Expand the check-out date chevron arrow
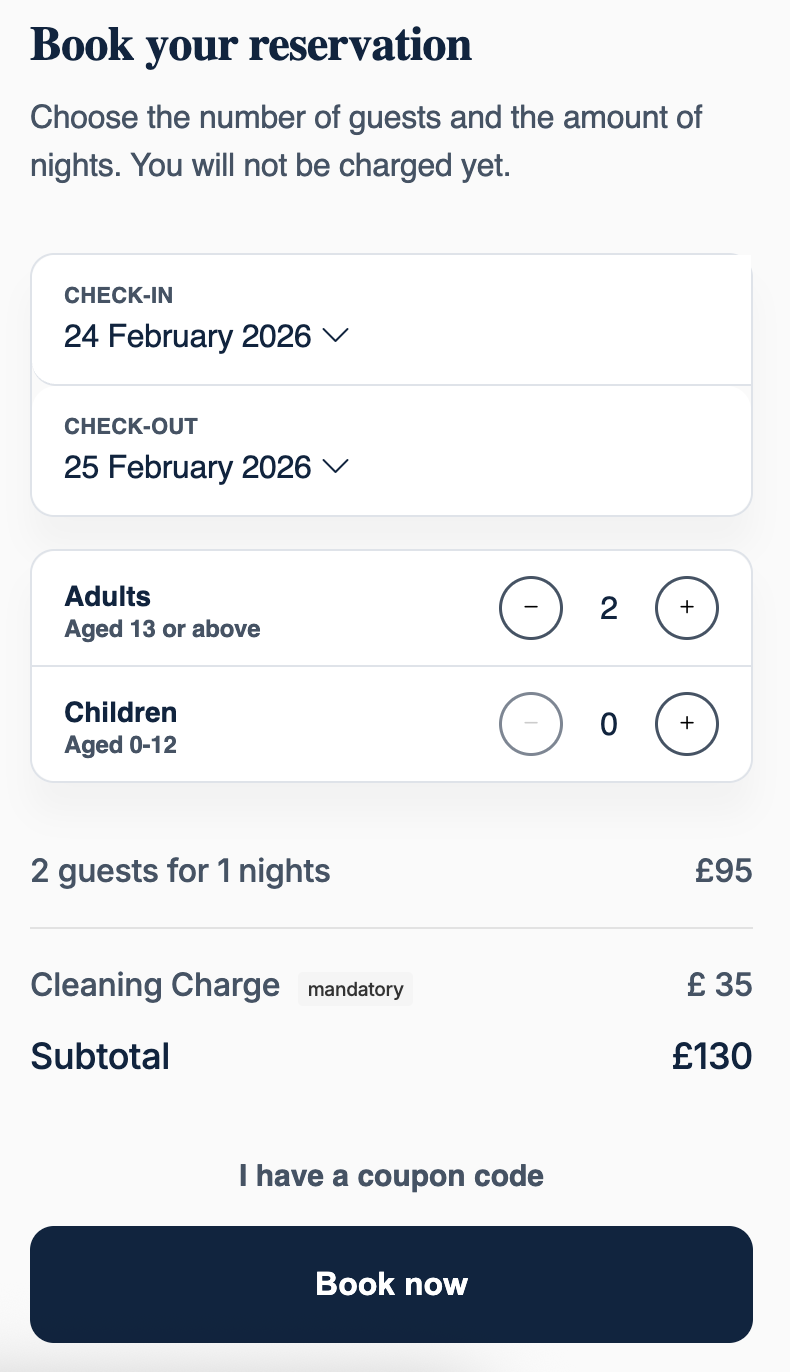This screenshot has height=1372, width=790. click(336, 467)
